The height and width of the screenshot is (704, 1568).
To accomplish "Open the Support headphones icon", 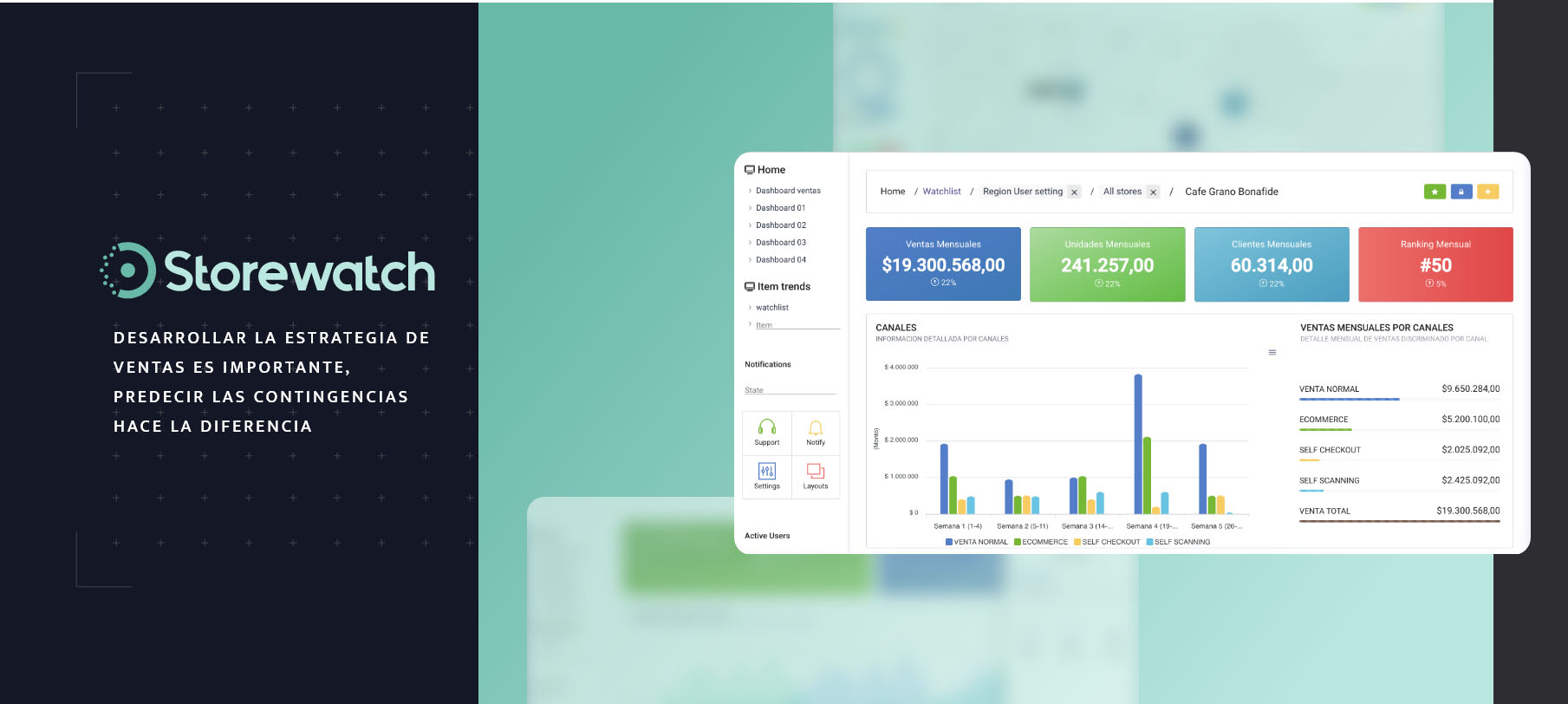I will click(x=767, y=427).
